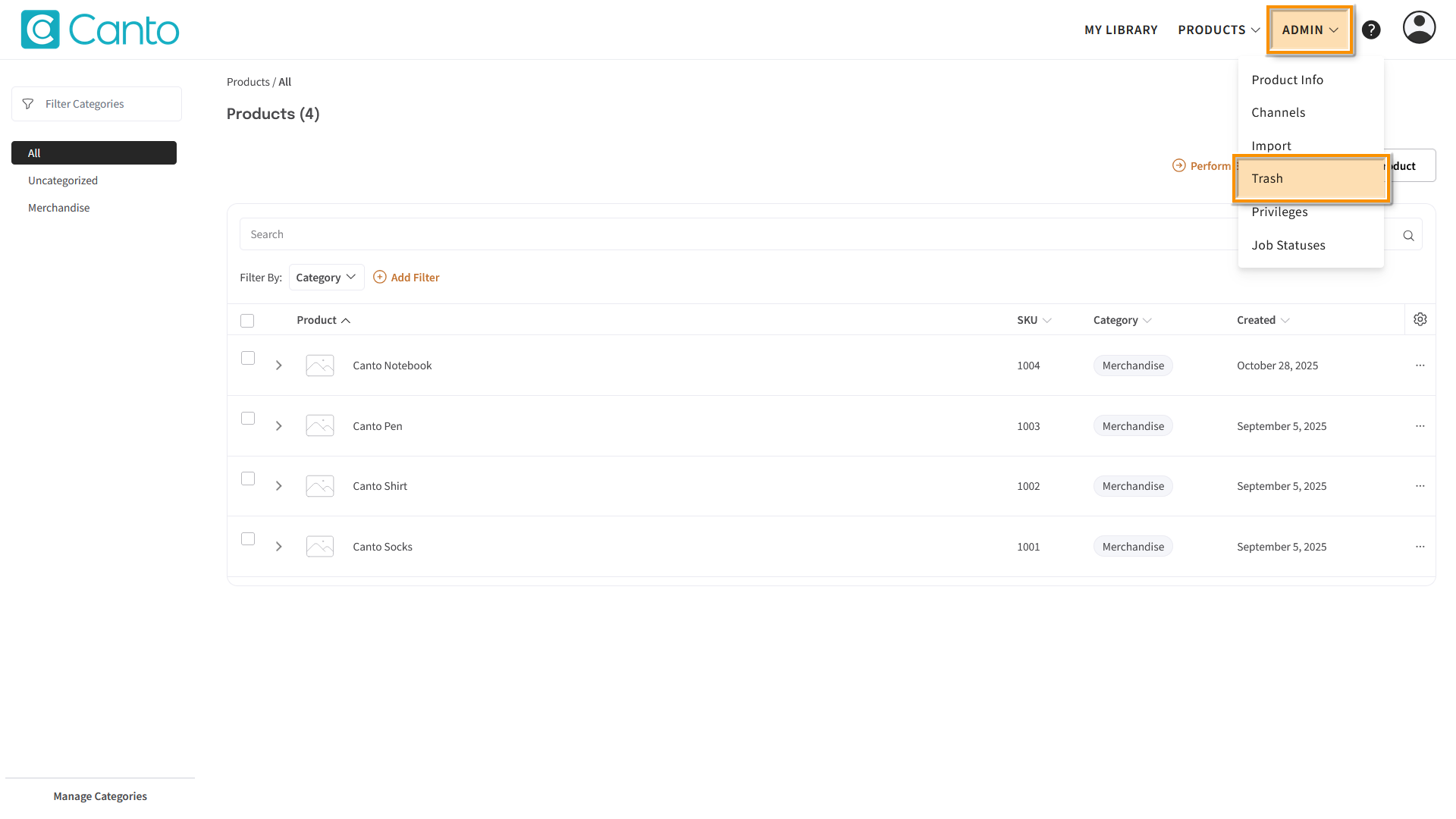Open the help question mark icon
Screen dimensions: 1456x819
point(1371,30)
